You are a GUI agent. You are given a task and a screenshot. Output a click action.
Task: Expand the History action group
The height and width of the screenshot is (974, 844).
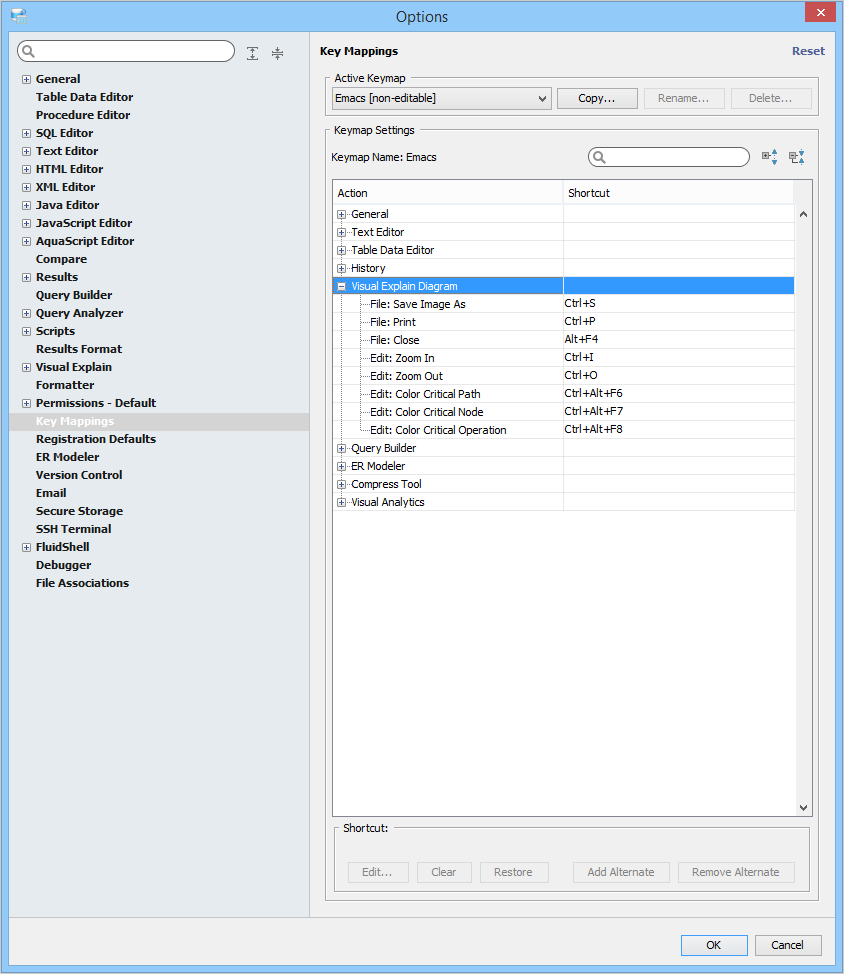click(341, 268)
